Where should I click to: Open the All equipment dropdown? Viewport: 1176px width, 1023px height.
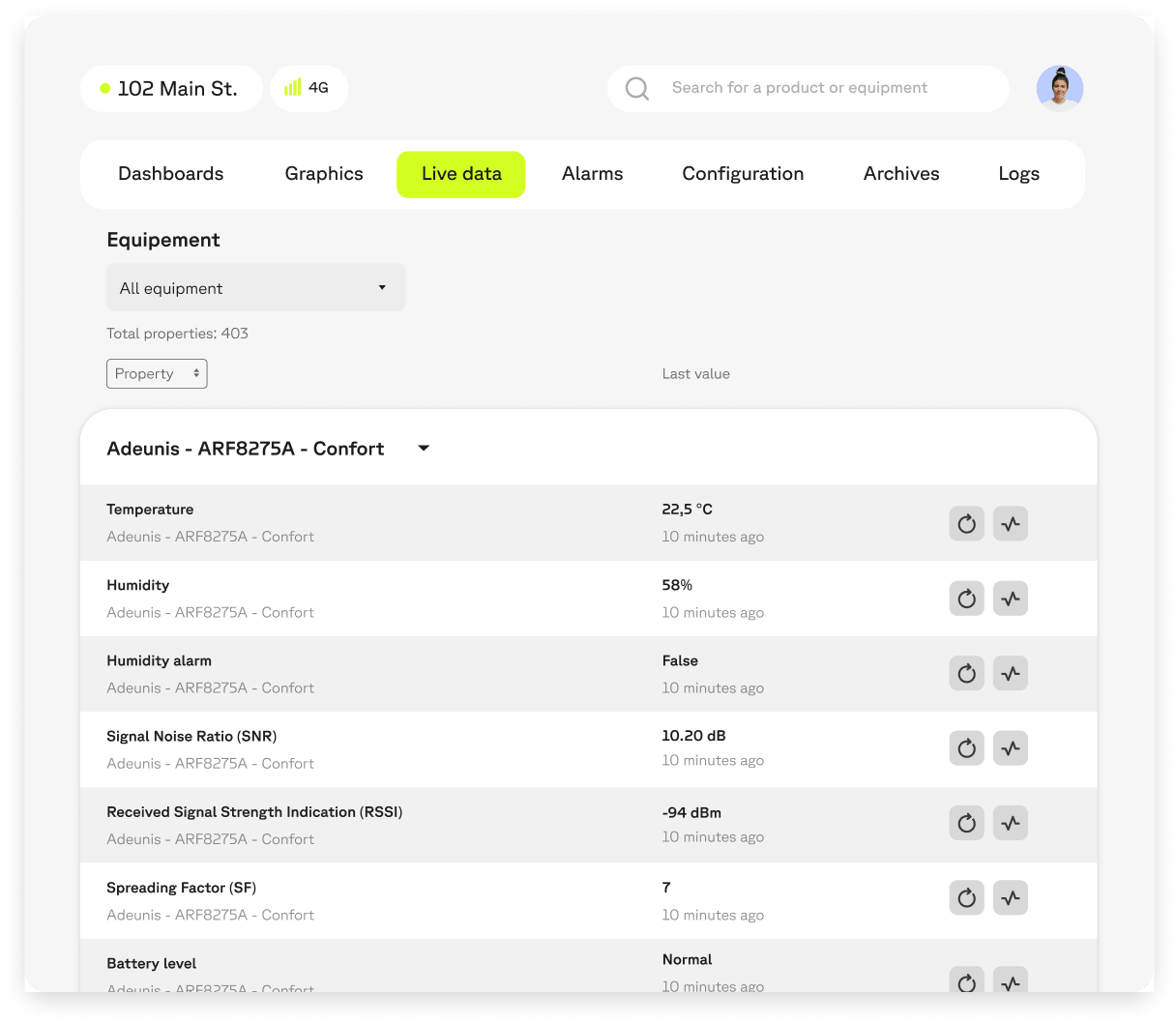(x=255, y=288)
